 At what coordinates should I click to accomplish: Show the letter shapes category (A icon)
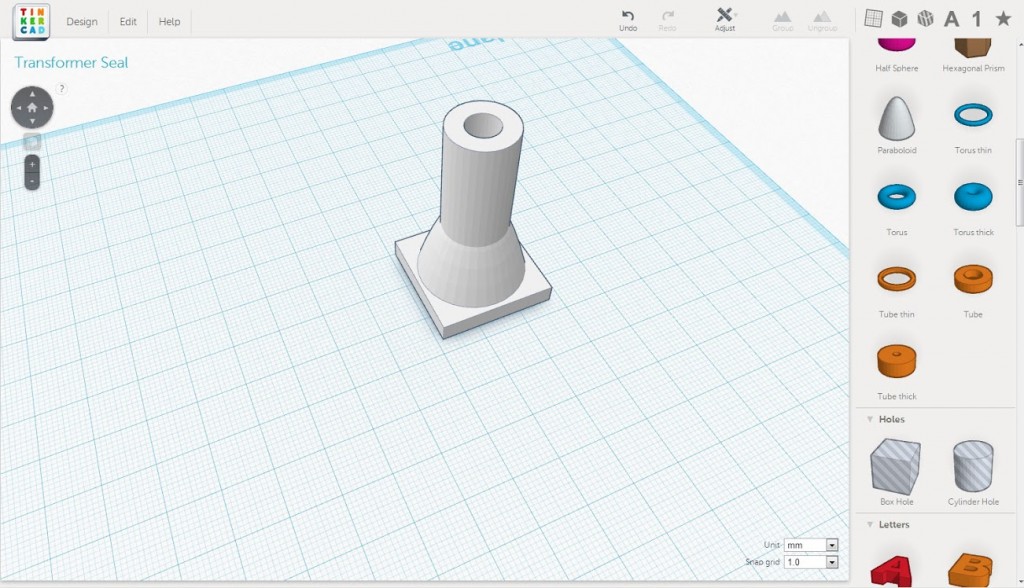pyautogui.click(x=952, y=18)
